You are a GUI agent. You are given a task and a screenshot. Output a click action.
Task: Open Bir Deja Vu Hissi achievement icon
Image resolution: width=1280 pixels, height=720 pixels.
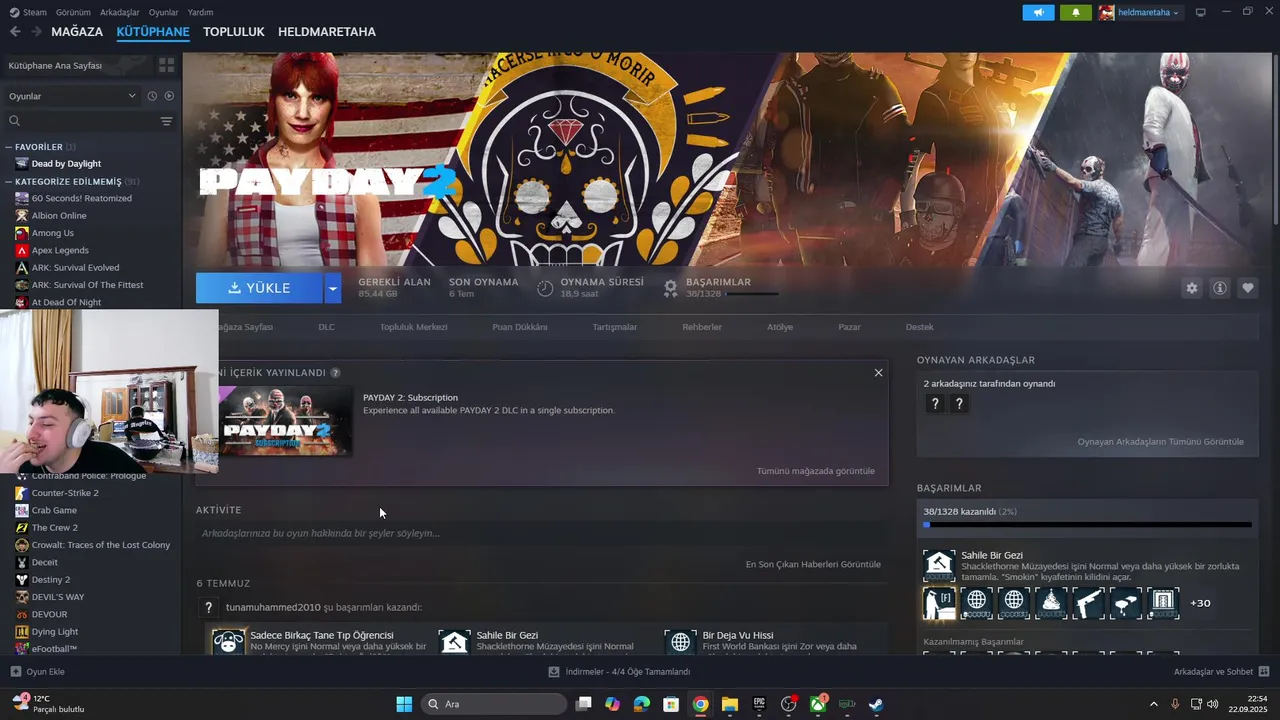681,642
